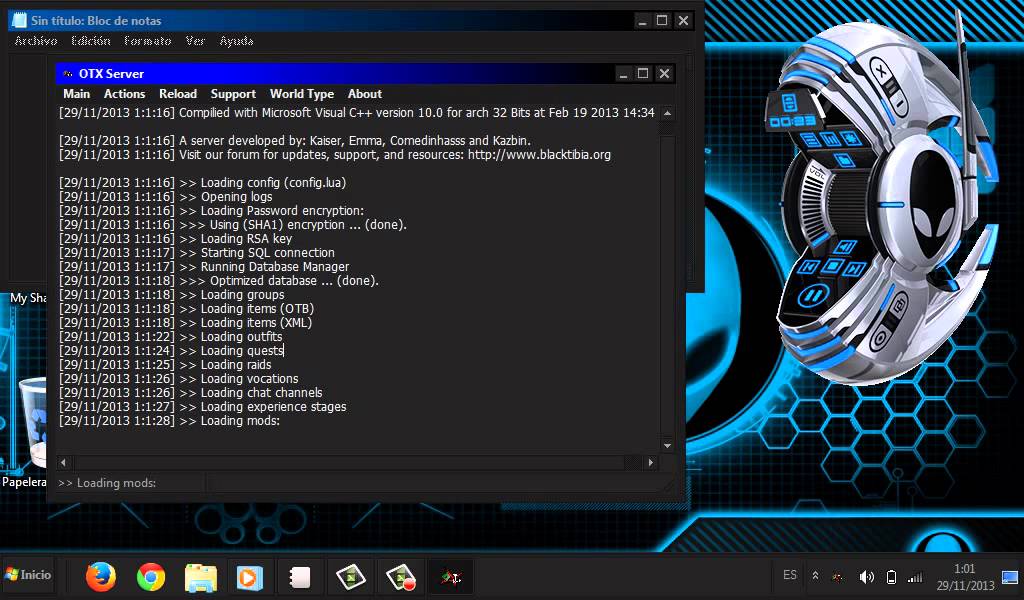Click the 00:23 elapsed time display
This screenshot has height=600, width=1024.
[x=792, y=121]
